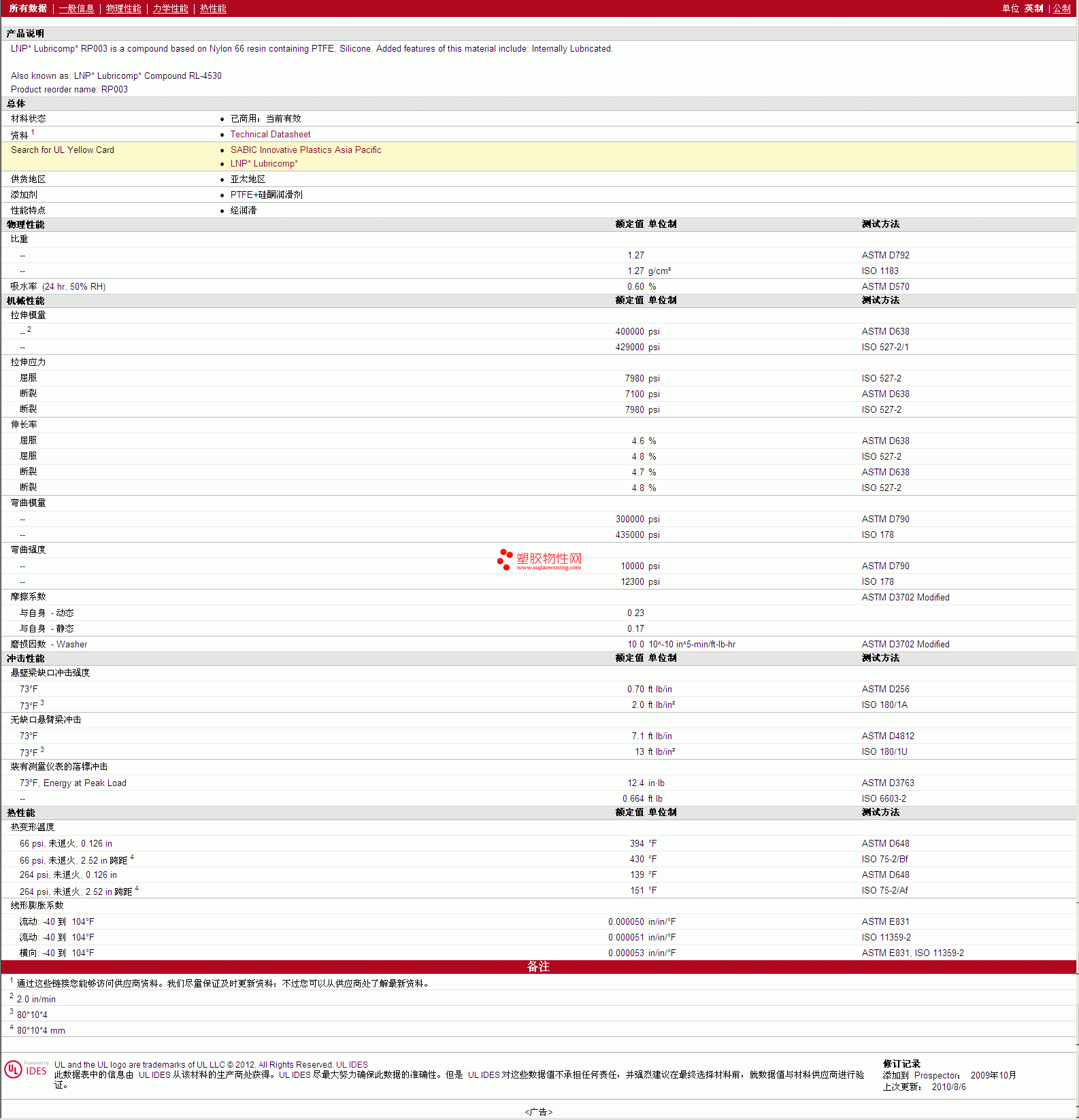1079x1120 pixels.
Task: Click the ASTM E831, ISO 11359-2 method
Action: tap(912, 953)
